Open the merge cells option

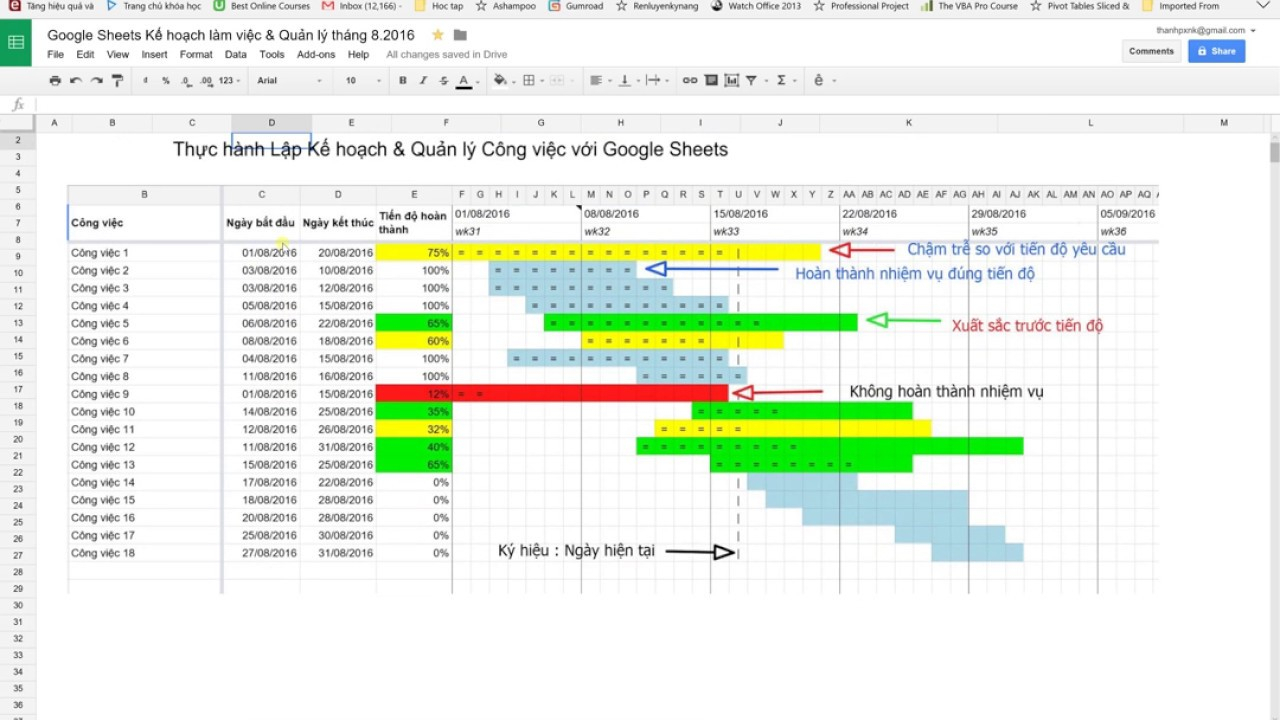561,80
